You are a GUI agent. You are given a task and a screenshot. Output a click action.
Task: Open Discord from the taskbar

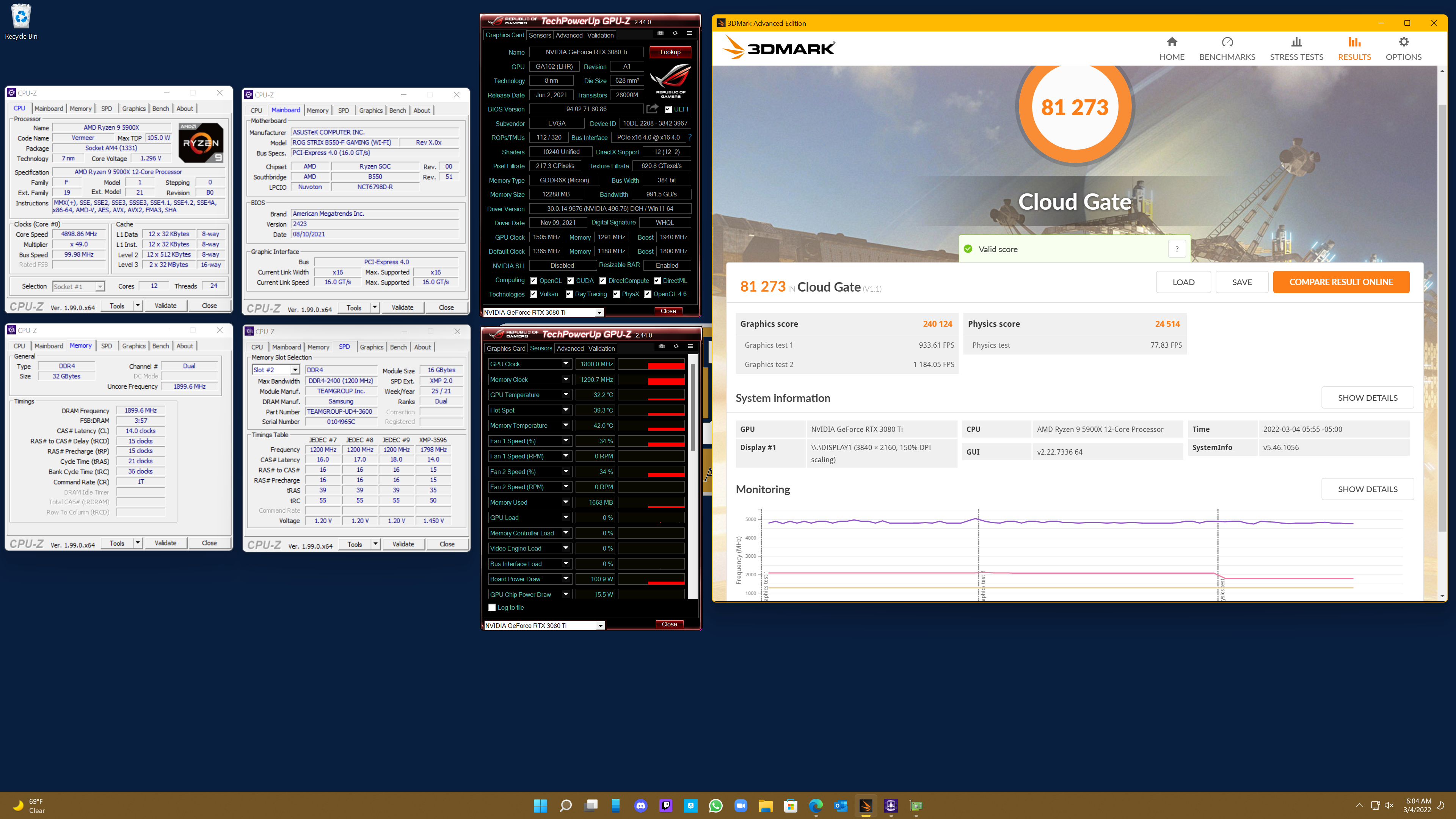click(x=640, y=805)
